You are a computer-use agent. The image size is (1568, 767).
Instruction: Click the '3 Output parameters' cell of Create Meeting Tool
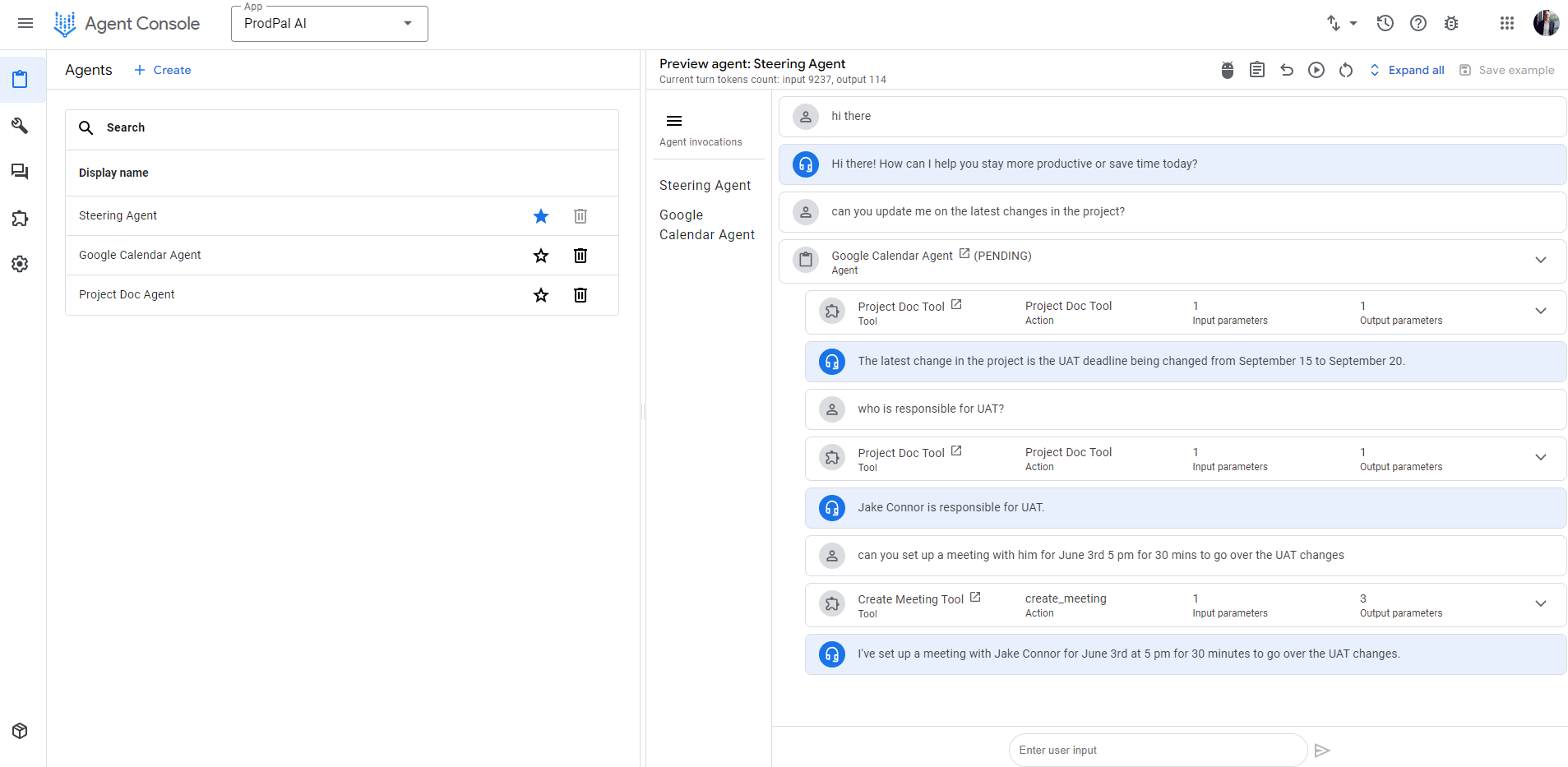(x=1401, y=605)
